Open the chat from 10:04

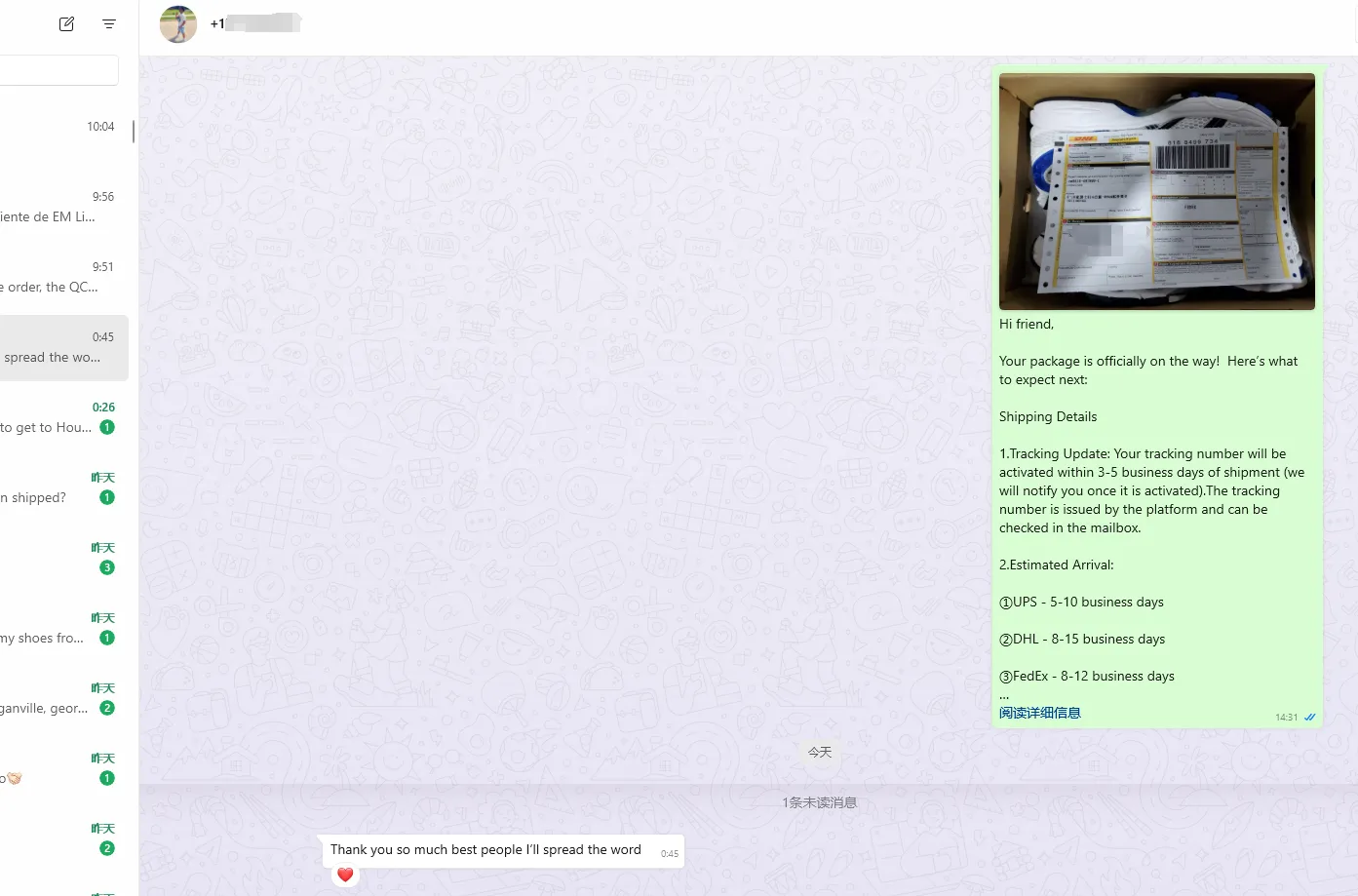coord(64,138)
